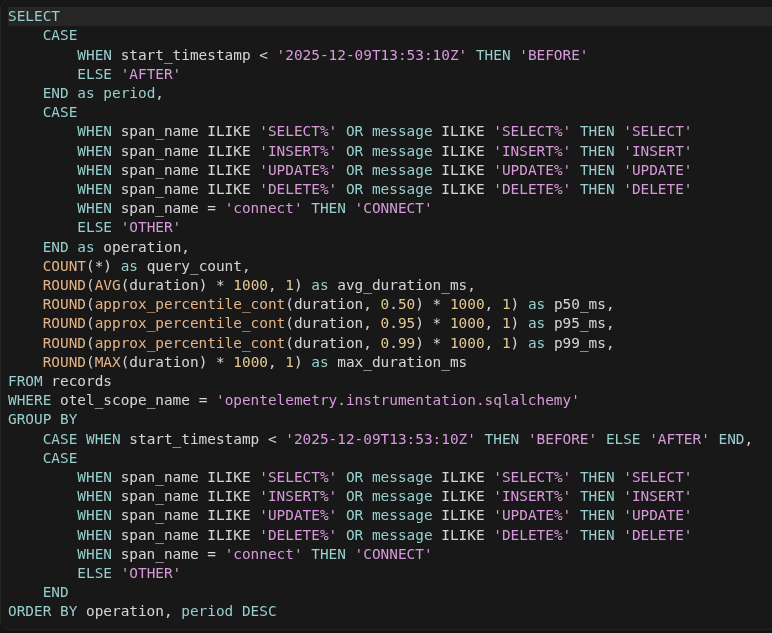The image size is (772, 633).
Task: Click 'operation' in the ORDER BY clause
Action: pos(125,611)
